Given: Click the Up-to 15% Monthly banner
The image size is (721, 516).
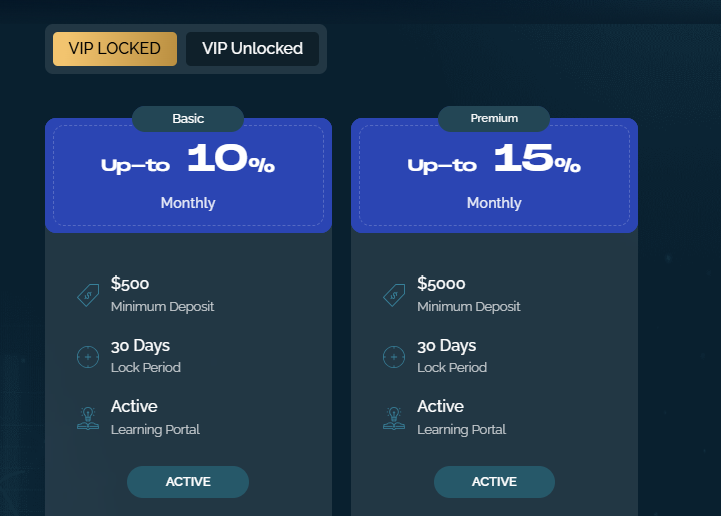Looking at the screenshot, I should (x=494, y=177).
